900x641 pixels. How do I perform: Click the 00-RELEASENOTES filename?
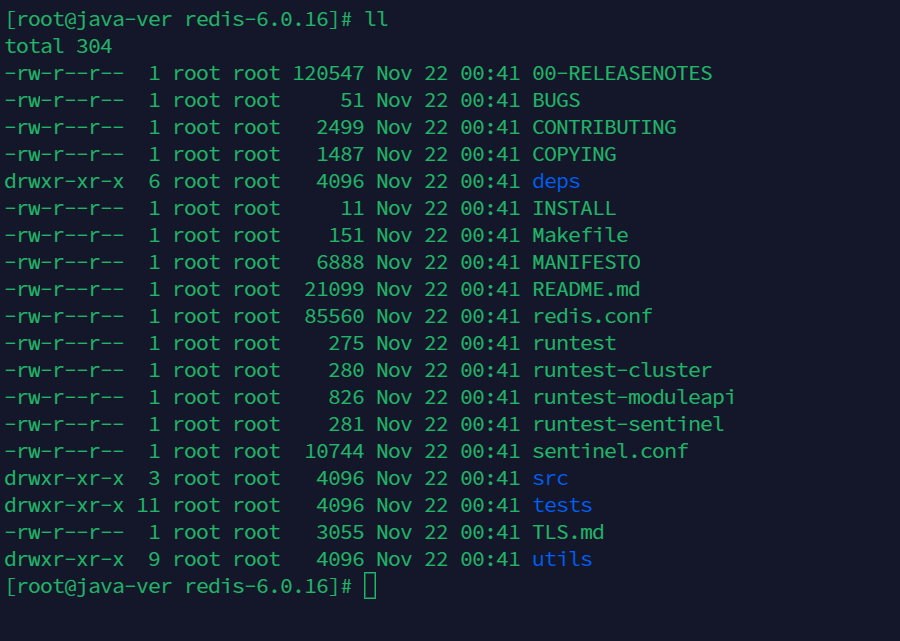pos(622,73)
